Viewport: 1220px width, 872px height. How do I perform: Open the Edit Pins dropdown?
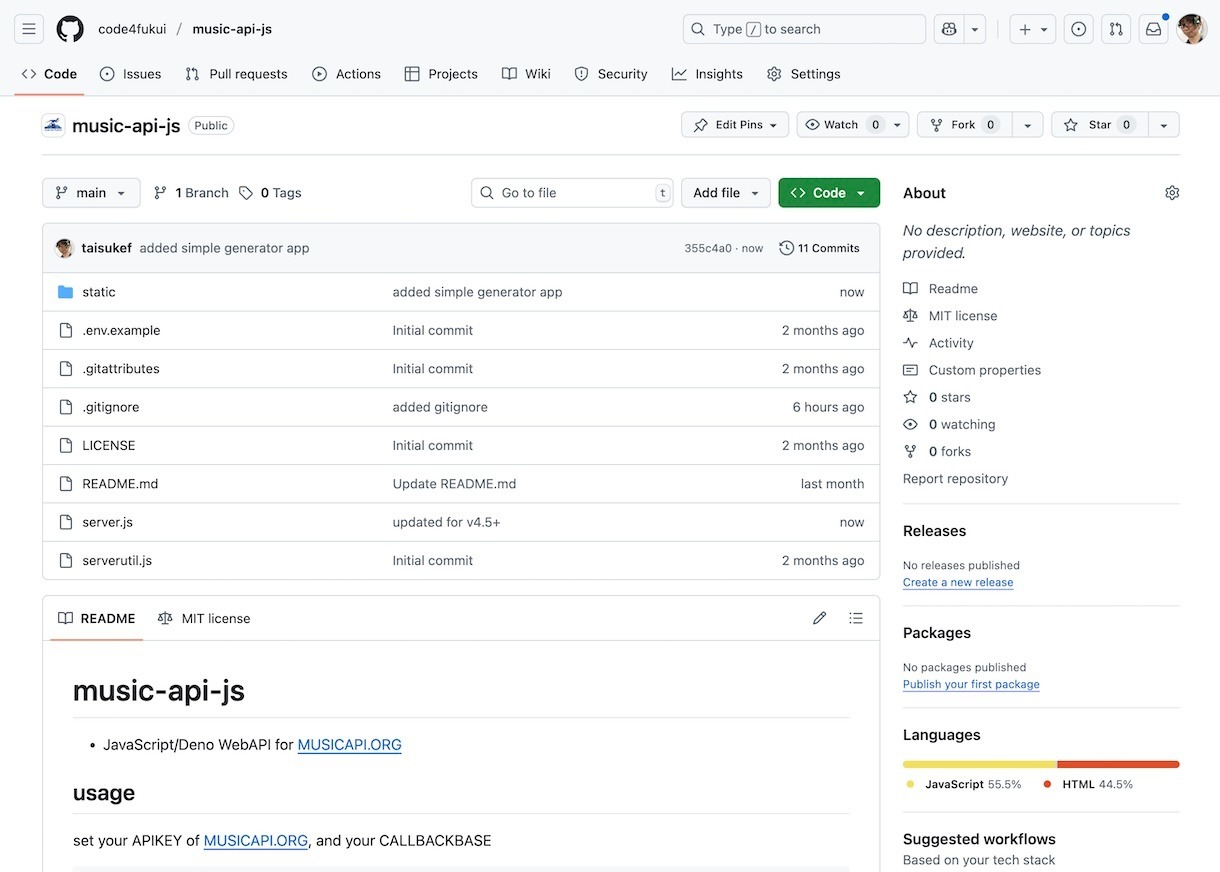tap(735, 125)
